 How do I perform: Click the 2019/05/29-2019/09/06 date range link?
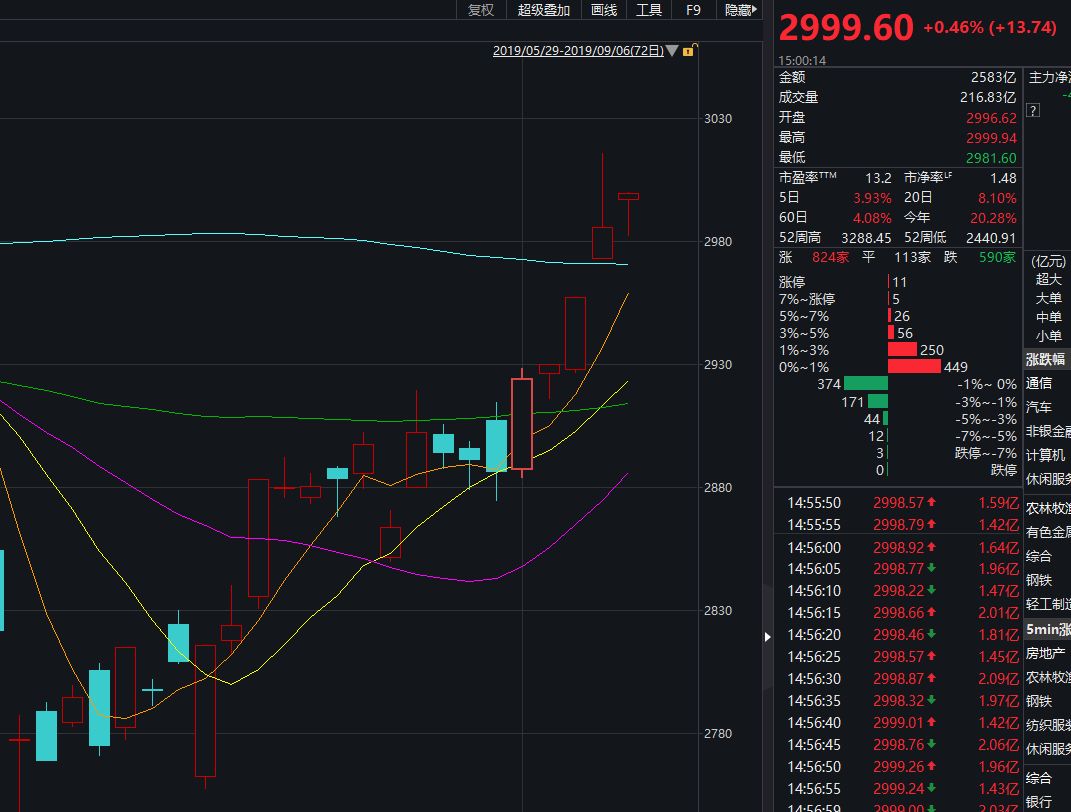pyautogui.click(x=578, y=50)
